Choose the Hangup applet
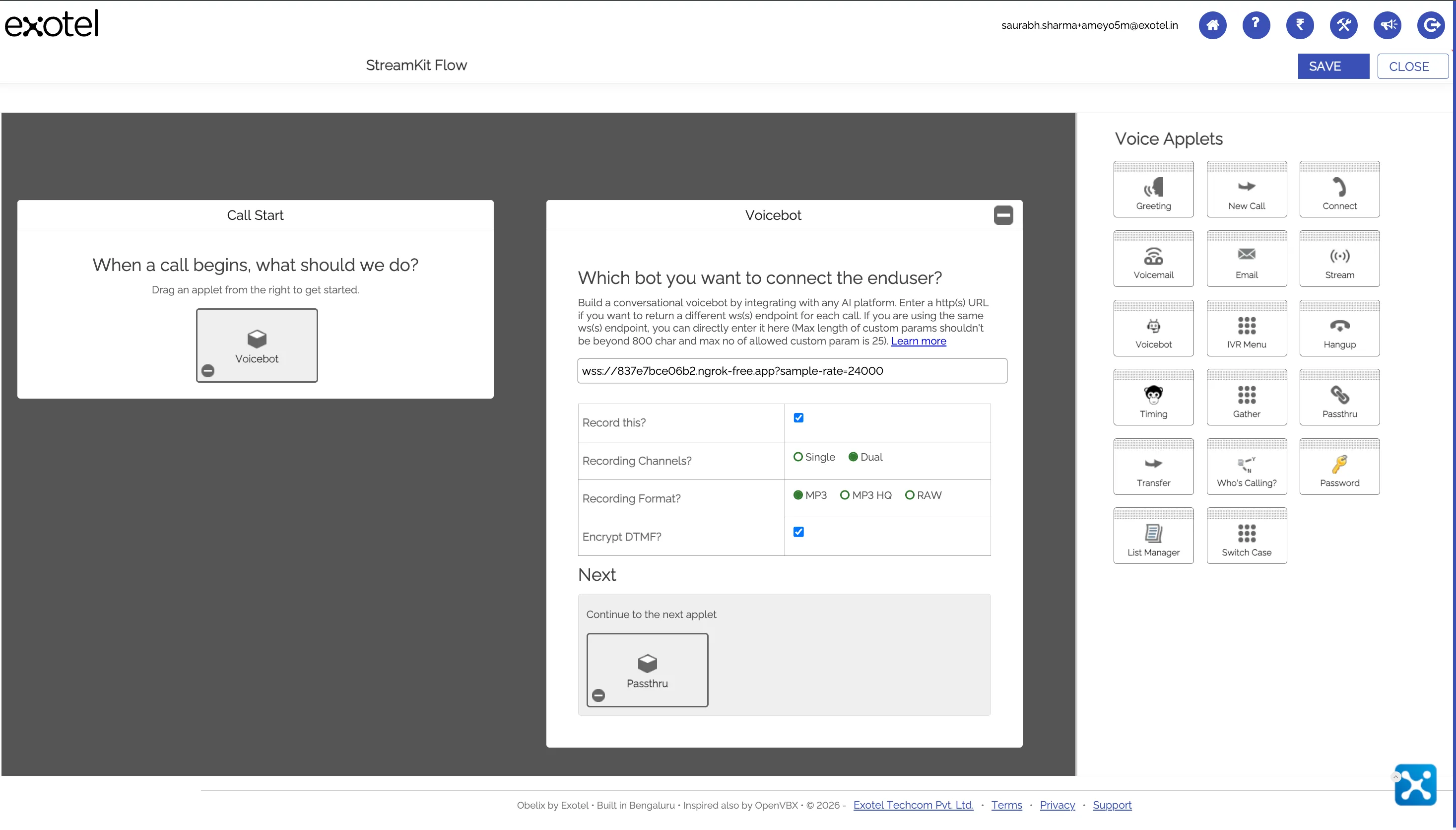This screenshot has width=1456, height=830. (x=1339, y=328)
